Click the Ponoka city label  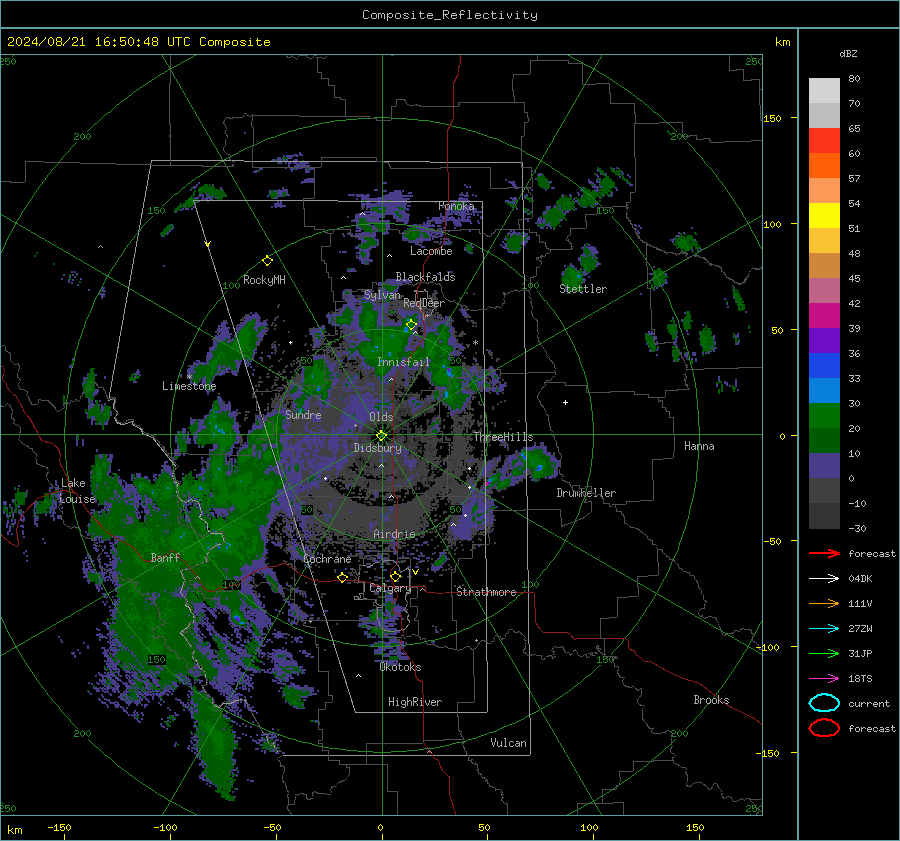pos(456,206)
